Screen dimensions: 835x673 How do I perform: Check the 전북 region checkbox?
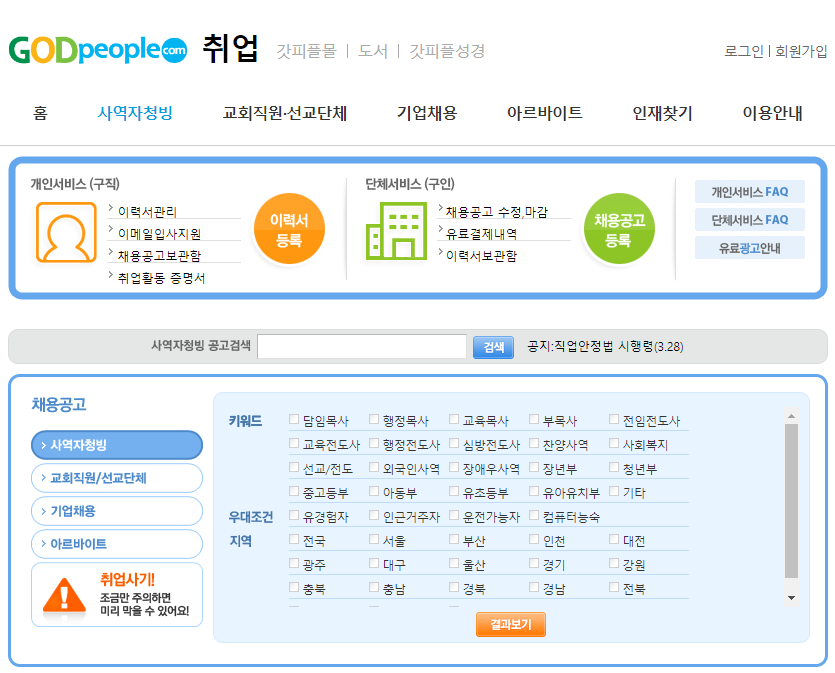point(614,587)
